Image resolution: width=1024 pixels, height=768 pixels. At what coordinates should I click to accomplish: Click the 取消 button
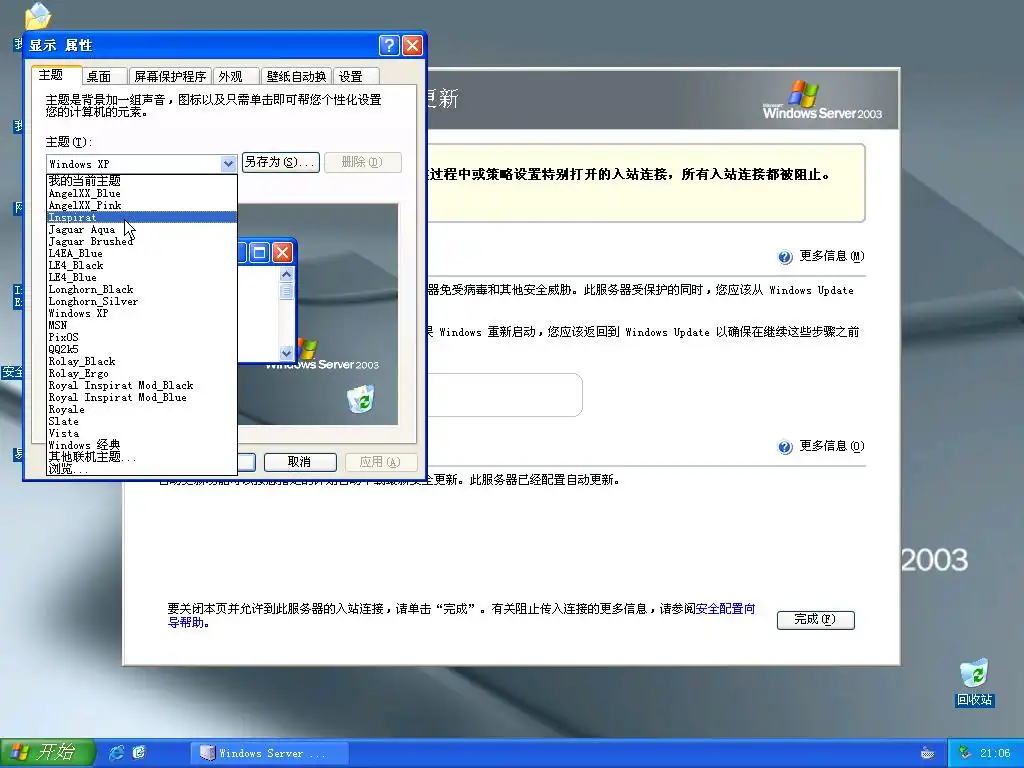(300, 462)
